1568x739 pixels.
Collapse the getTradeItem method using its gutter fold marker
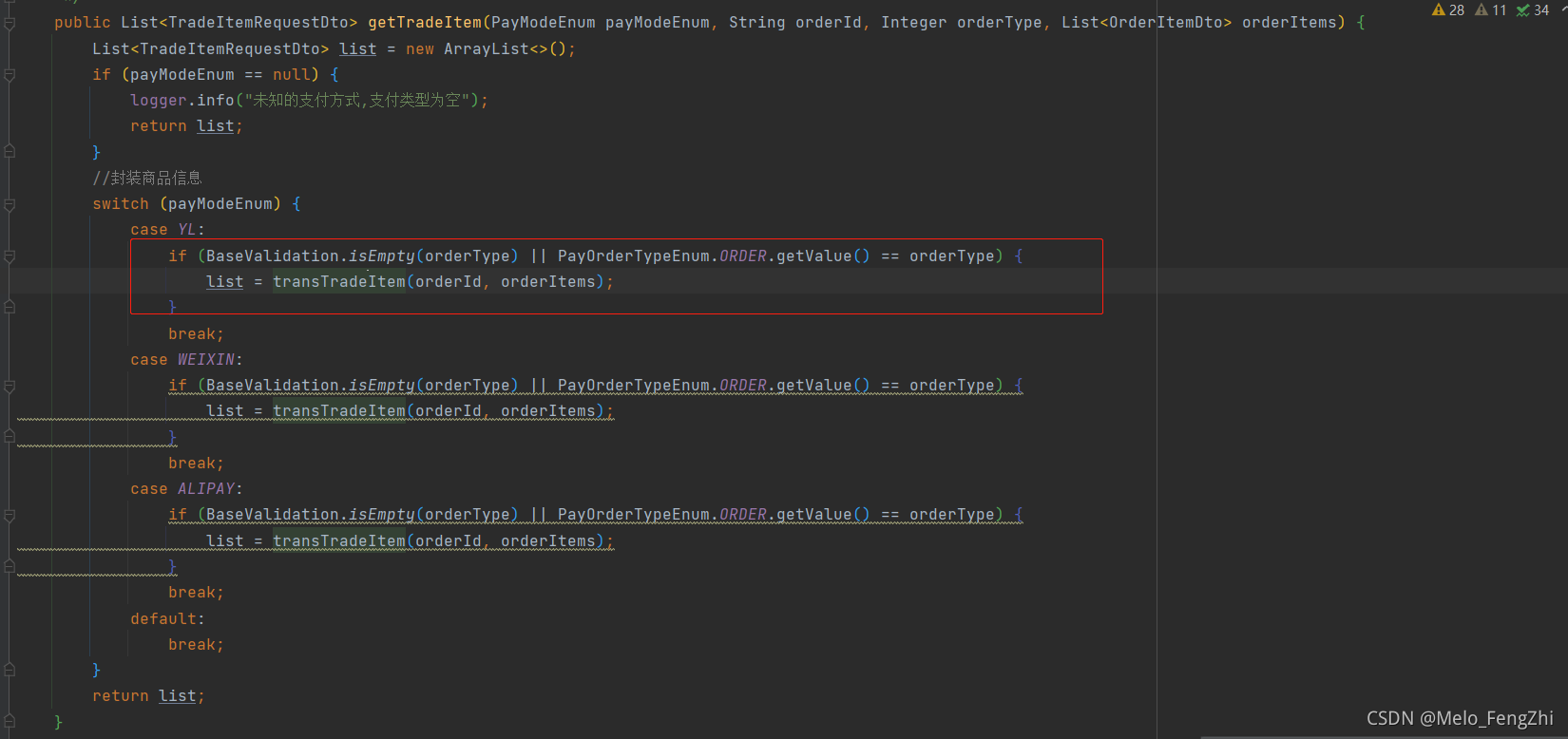[x=10, y=23]
